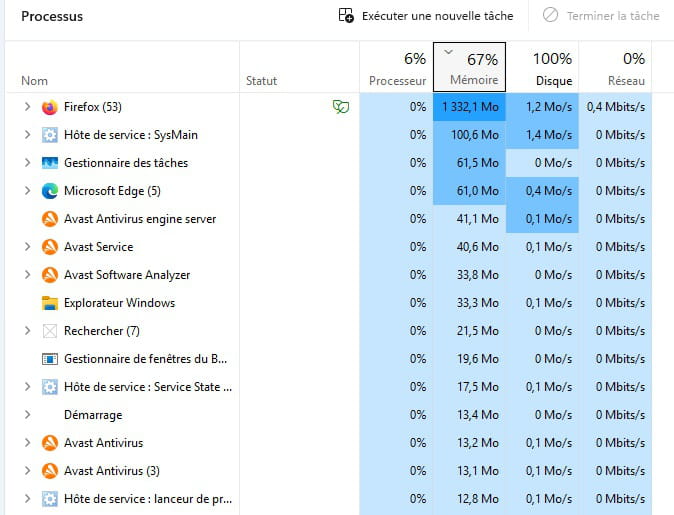This screenshot has width=674, height=515.
Task: Click the Terminer la tâche button
Action: click(601, 16)
